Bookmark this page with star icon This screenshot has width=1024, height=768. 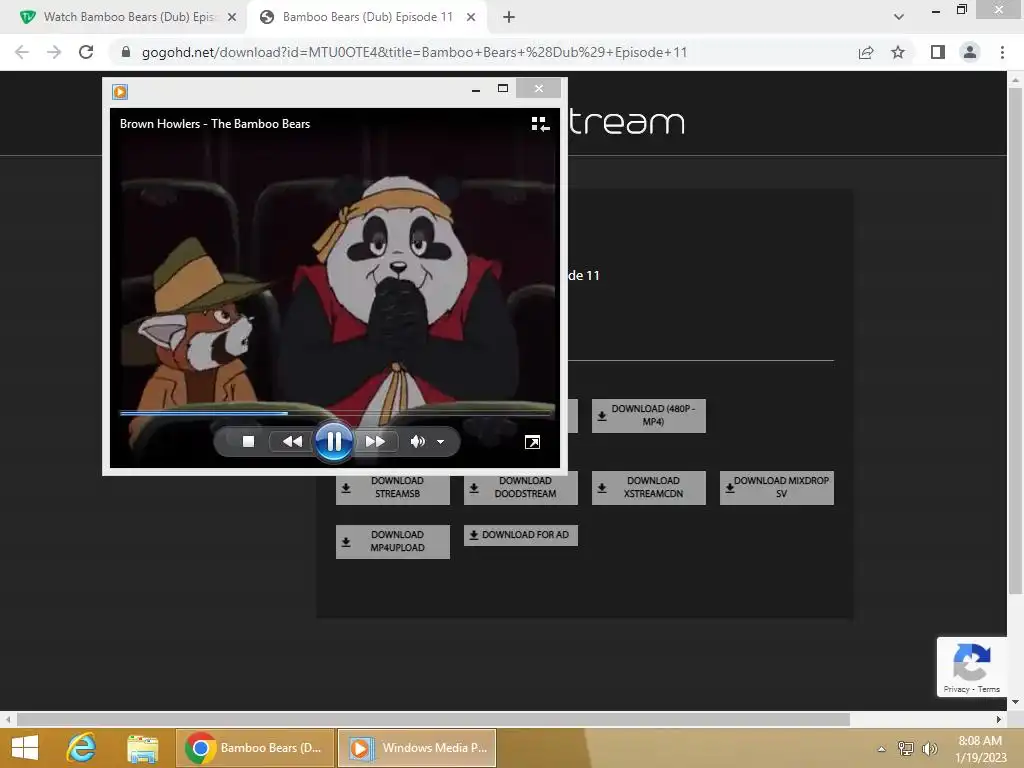coord(898,52)
